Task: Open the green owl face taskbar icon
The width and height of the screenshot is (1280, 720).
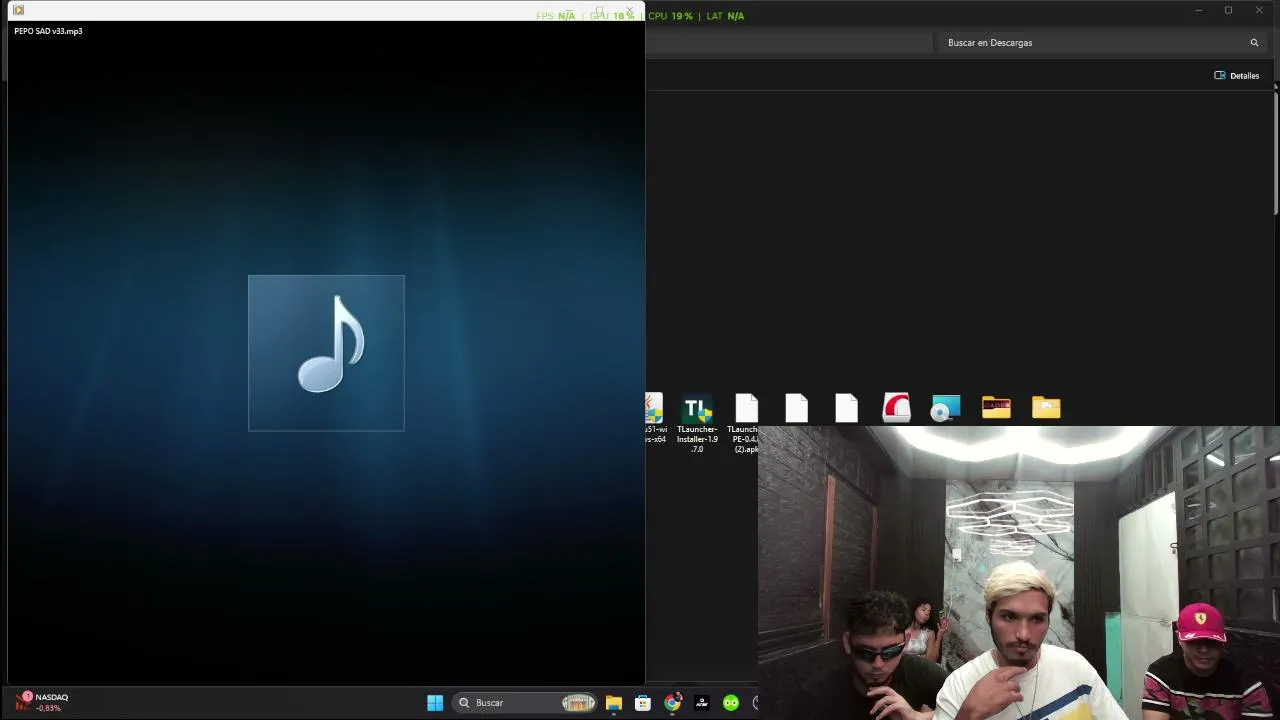Action: point(731,703)
